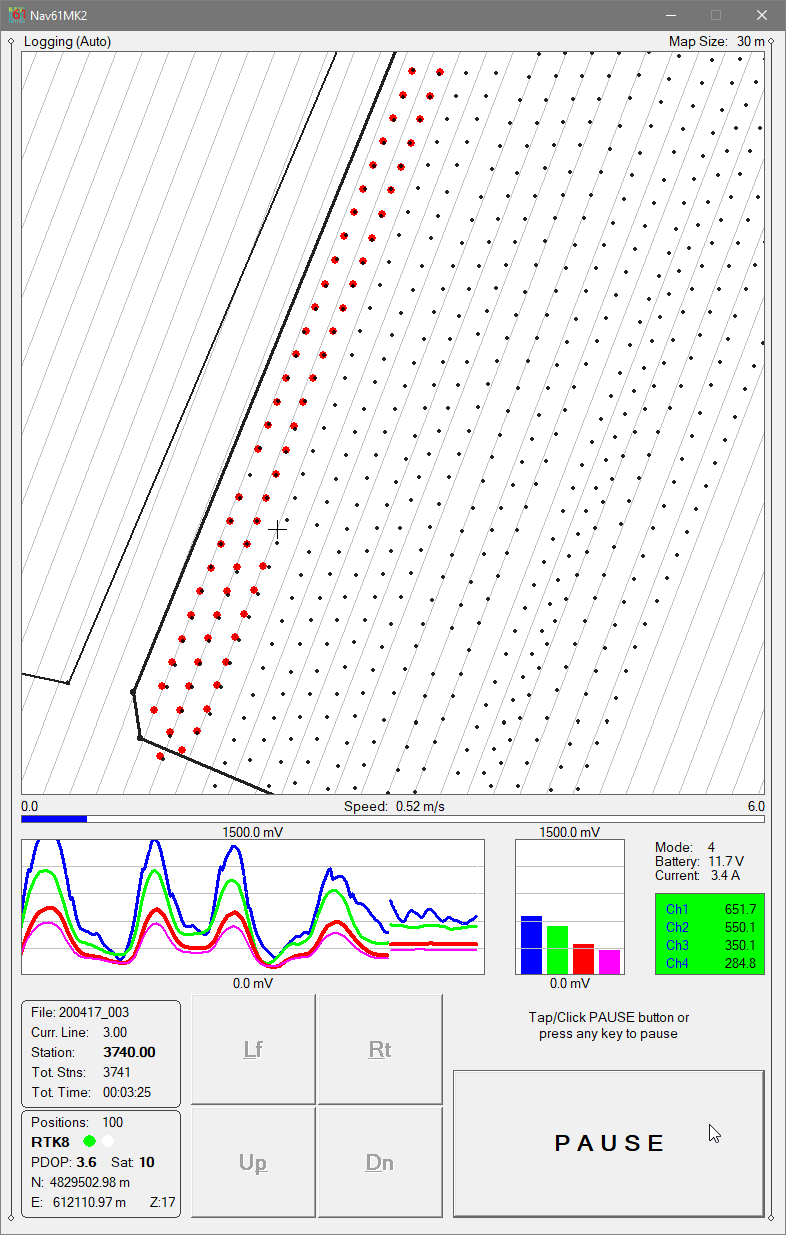Click the red Ch3 bar in bar chart
The image size is (786, 1235).
(x=583, y=959)
